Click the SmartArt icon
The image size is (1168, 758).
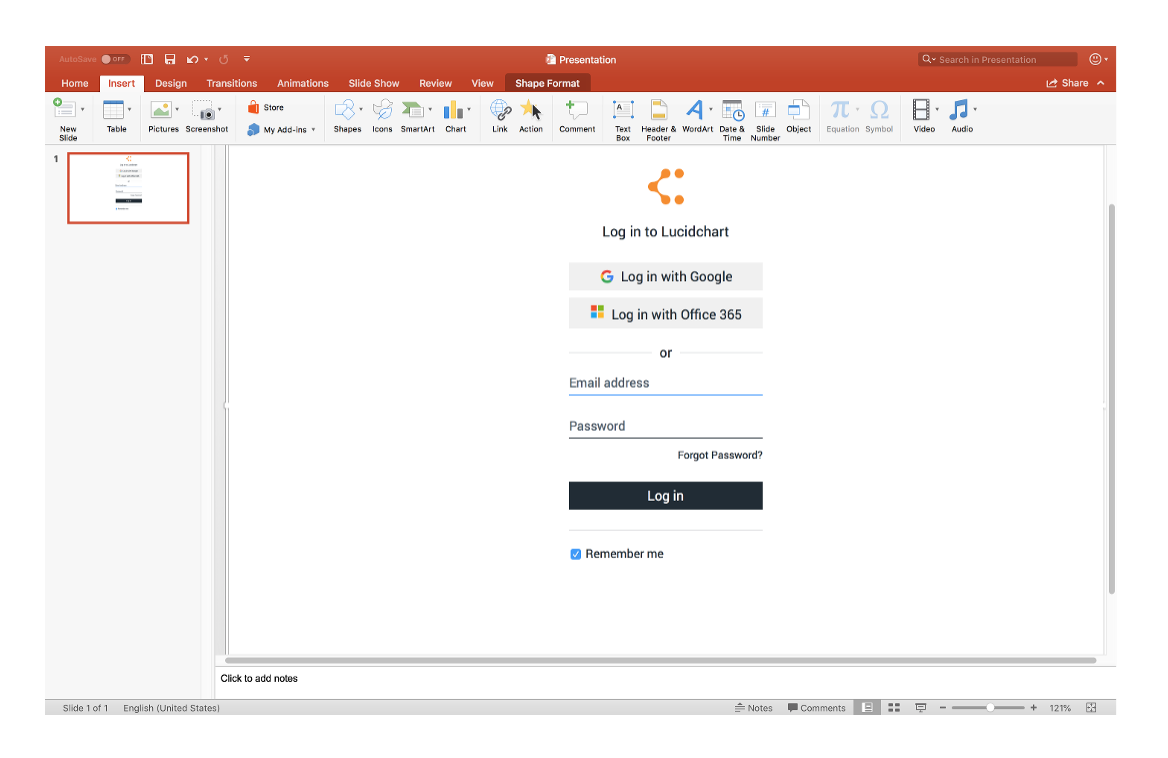click(413, 110)
